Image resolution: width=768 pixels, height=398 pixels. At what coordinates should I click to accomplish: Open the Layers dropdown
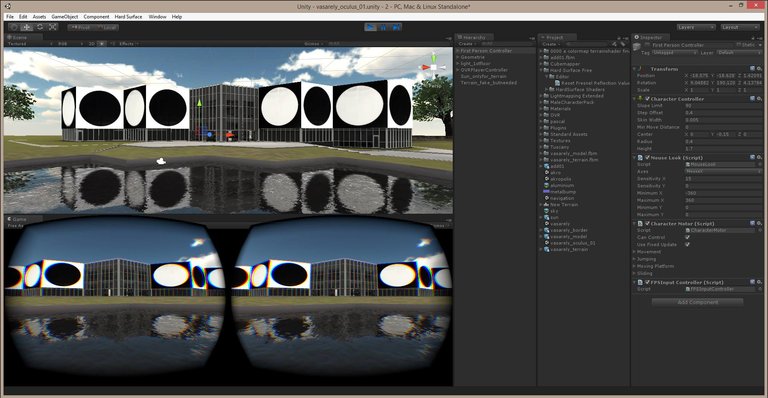coord(696,27)
